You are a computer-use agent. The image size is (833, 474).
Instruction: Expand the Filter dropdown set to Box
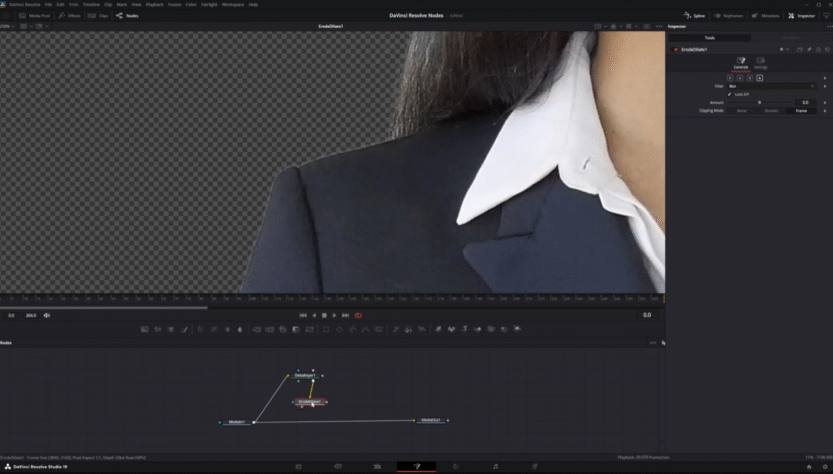(770, 86)
